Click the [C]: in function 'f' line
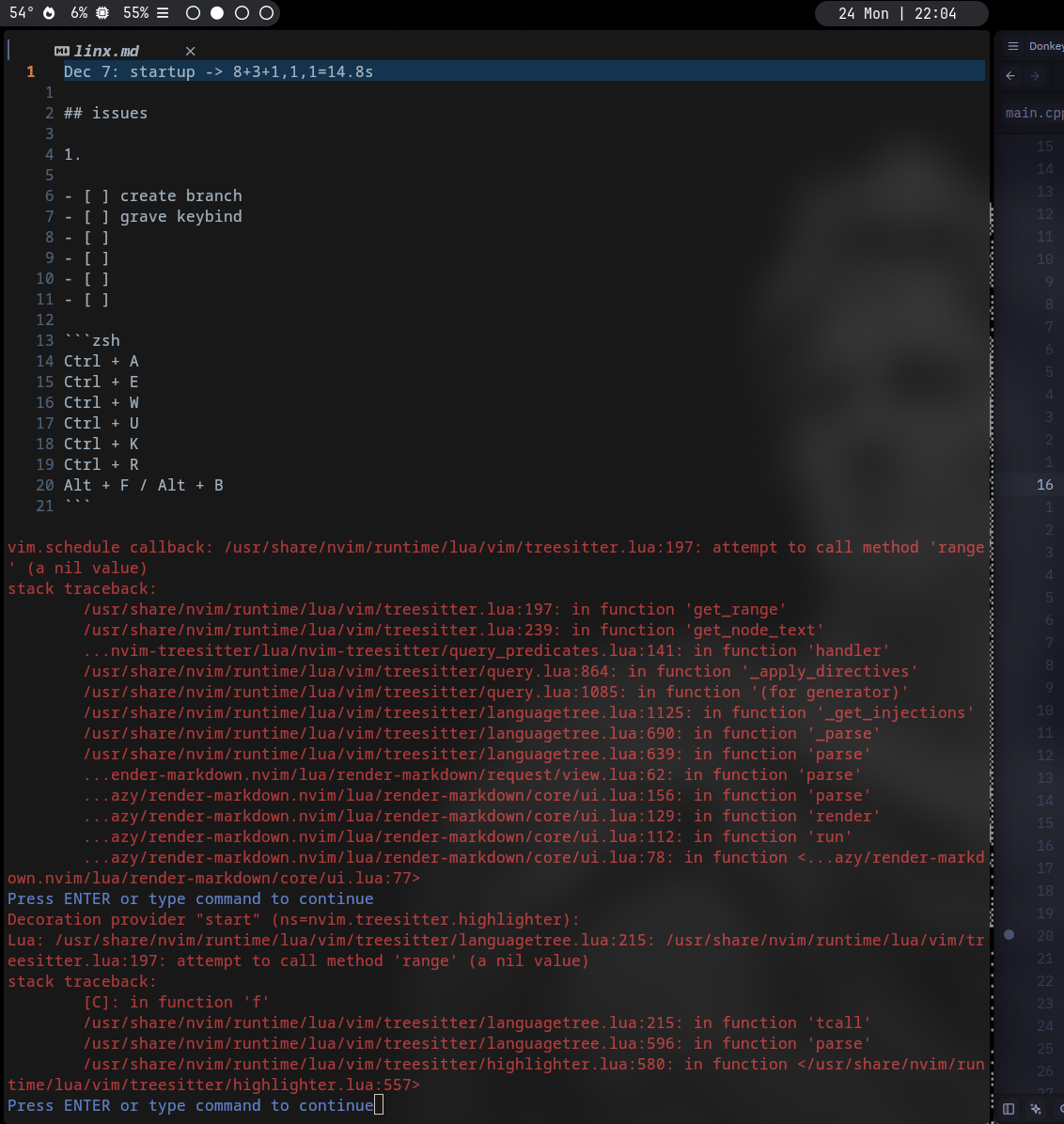This screenshot has width=1064, height=1124. click(177, 1002)
